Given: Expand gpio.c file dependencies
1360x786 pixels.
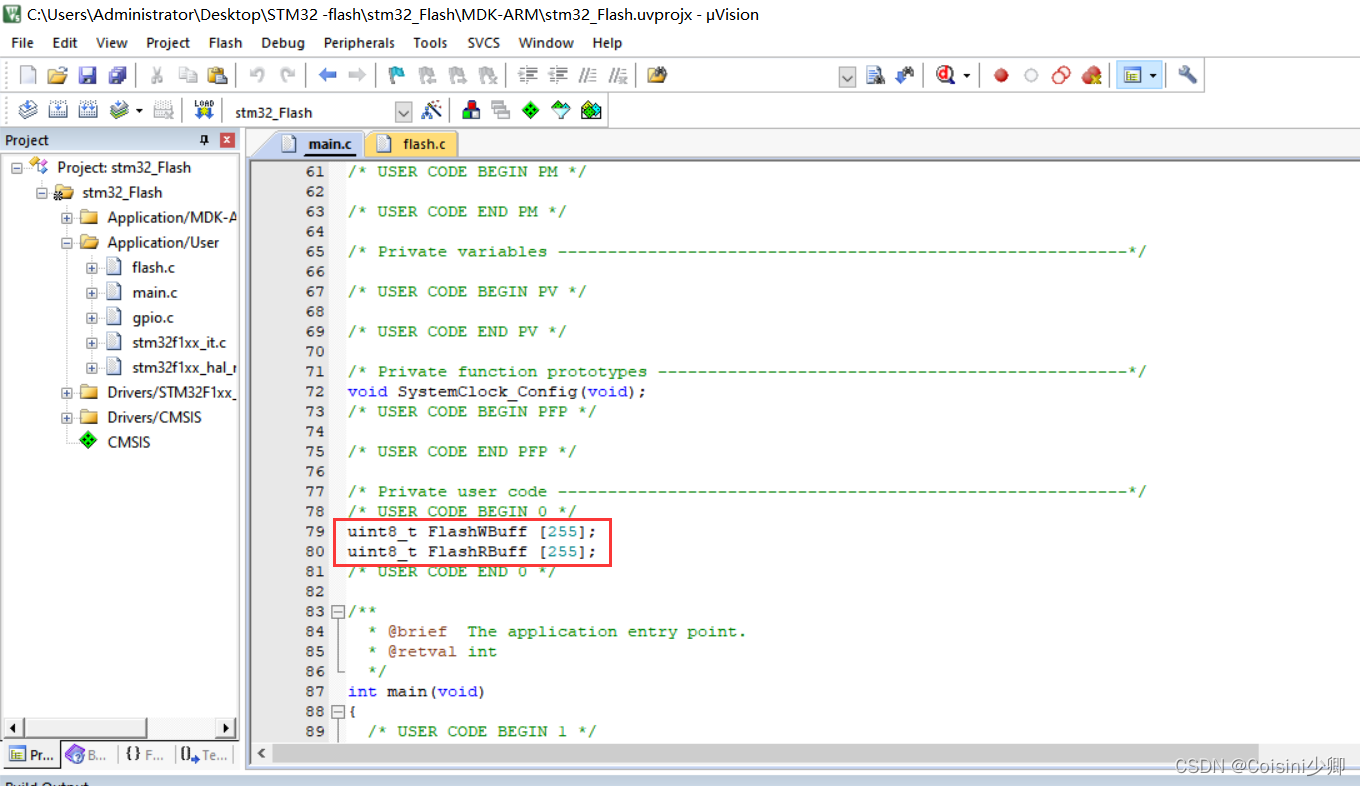Looking at the screenshot, I should (x=92, y=318).
